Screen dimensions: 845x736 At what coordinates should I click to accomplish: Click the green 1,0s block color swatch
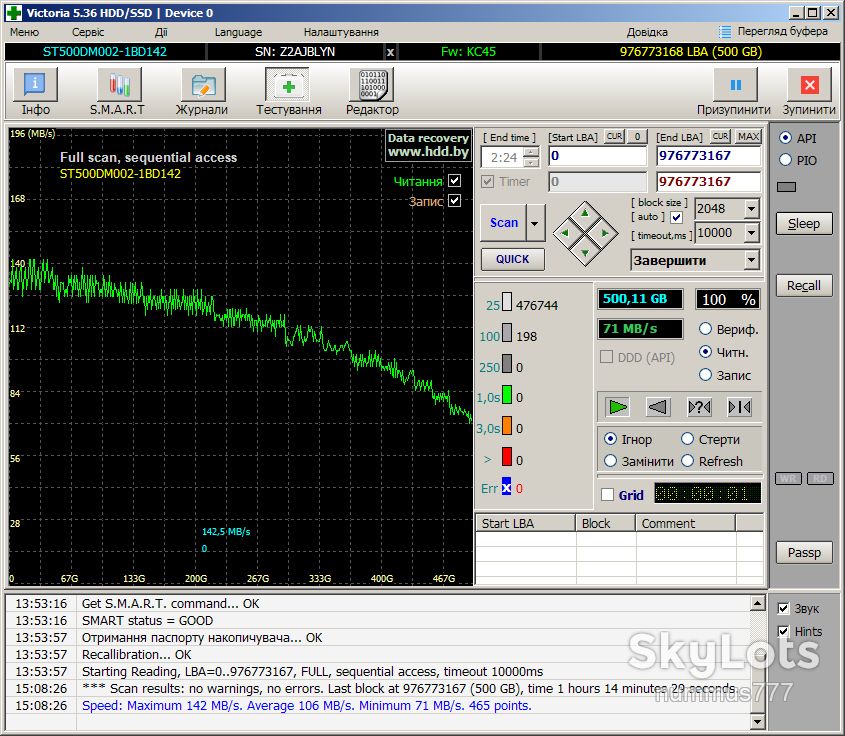[507, 394]
